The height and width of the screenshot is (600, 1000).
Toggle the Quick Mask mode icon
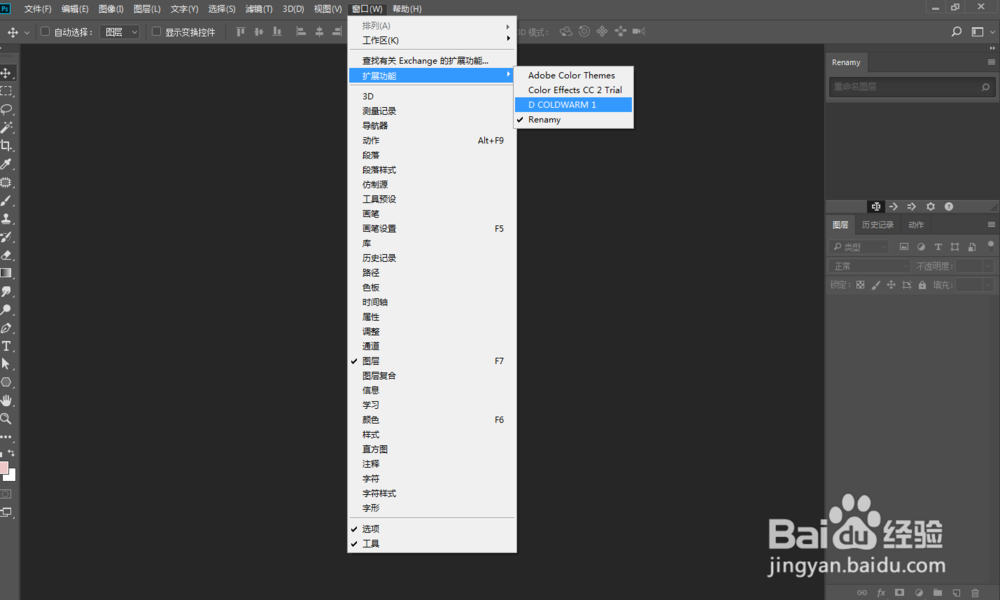pos(6,494)
